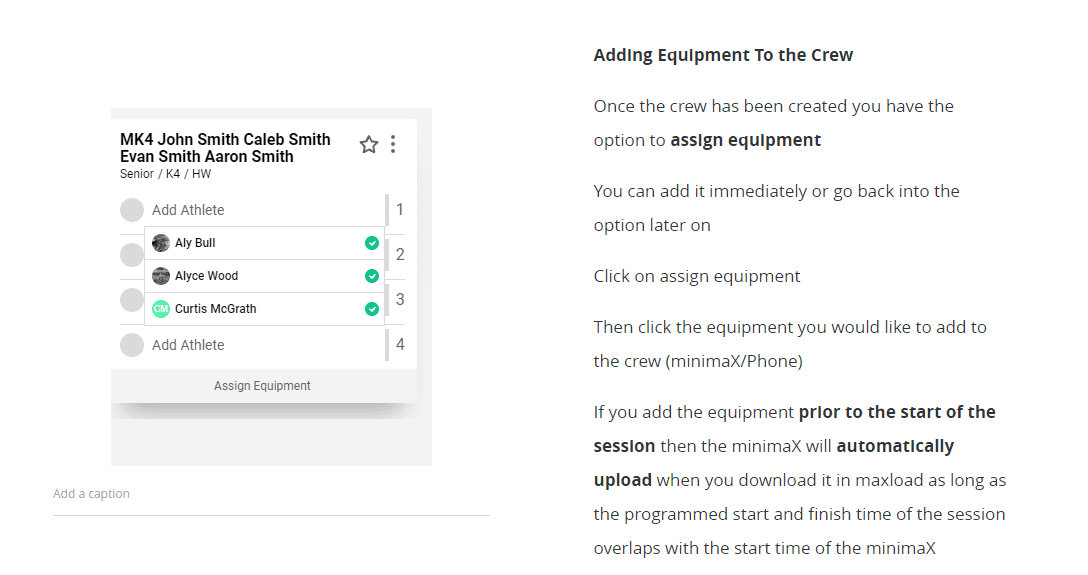Click the grey avatar circle in seat 4
Viewport: 1088px width, 575px height.
[132, 345]
